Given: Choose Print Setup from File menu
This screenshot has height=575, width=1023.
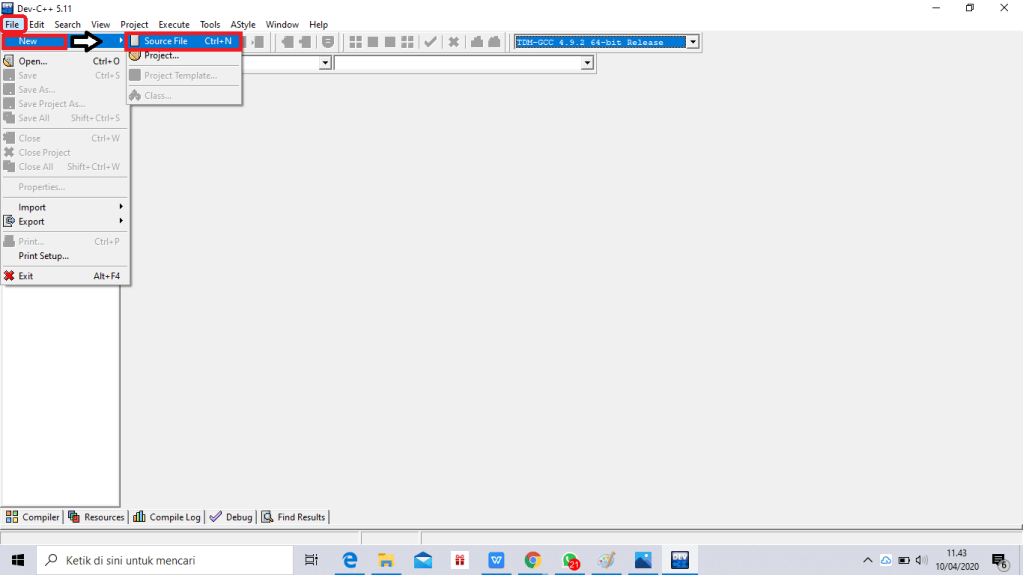Looking at the screenshot, I should tap(43, 256).
